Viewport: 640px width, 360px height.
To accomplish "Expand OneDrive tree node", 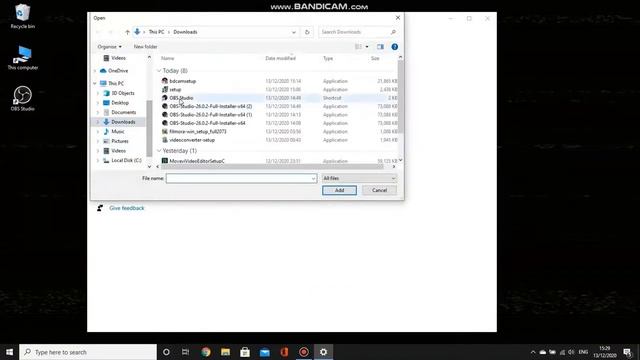I will [95, 71].
